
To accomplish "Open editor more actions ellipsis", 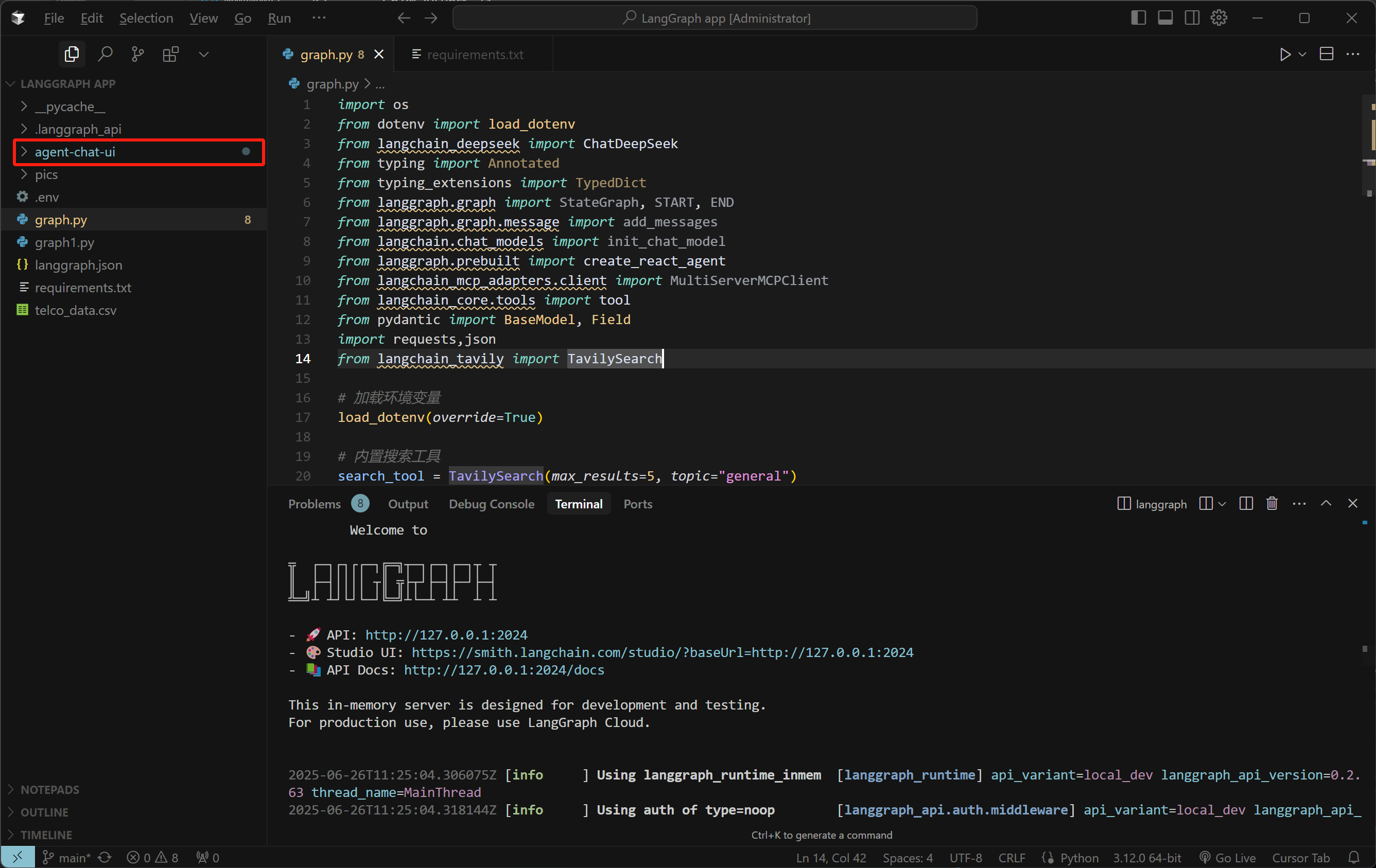I will tap(1352, 54).
